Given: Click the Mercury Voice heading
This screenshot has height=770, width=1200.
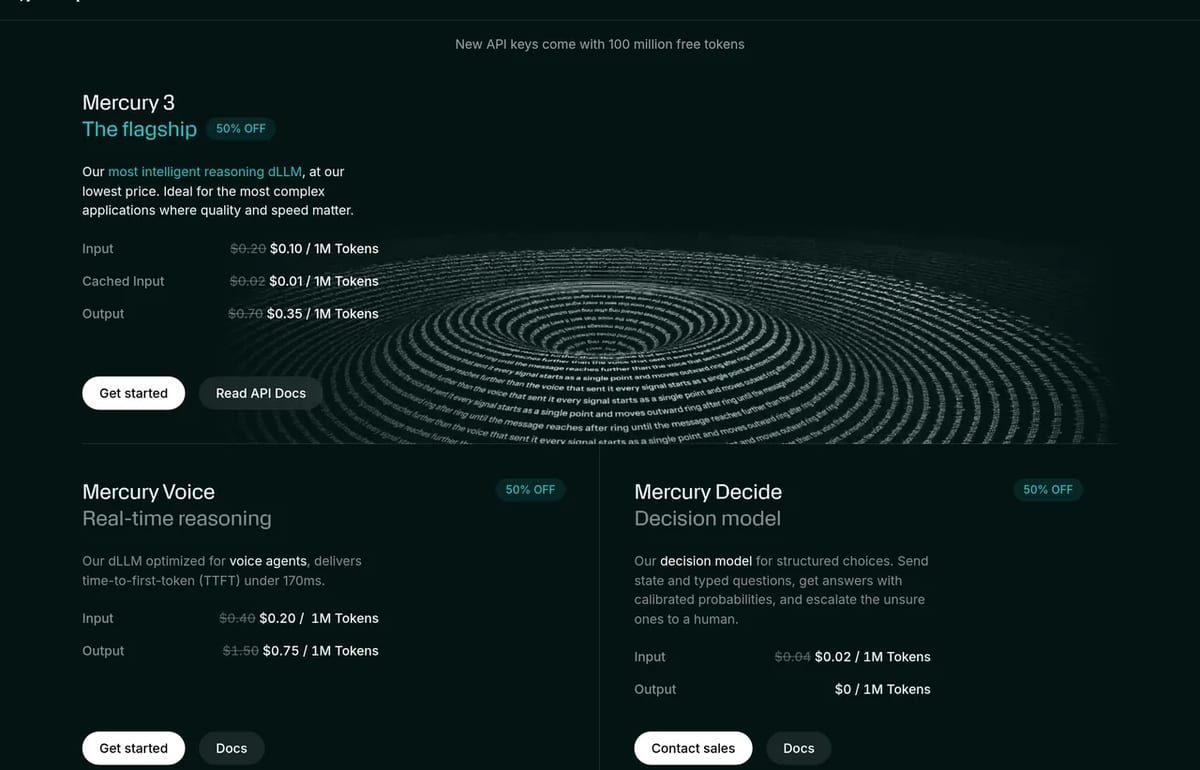Looking at the screenshot, I should (x=148, y=492).
